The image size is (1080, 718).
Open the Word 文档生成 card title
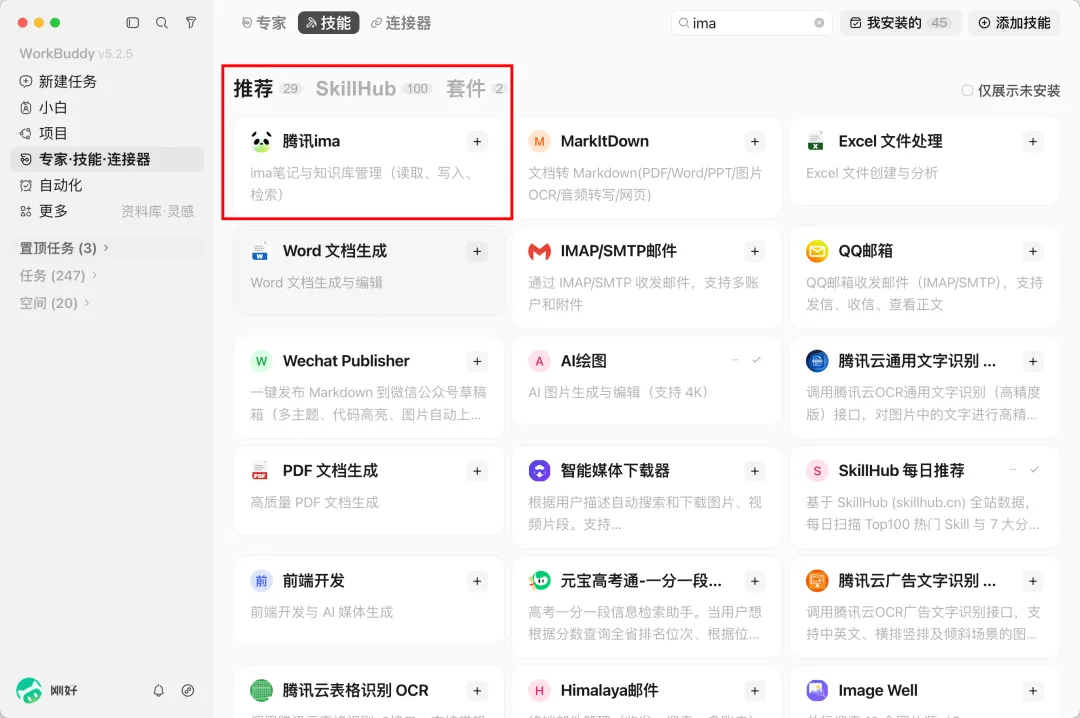point(335,252)
